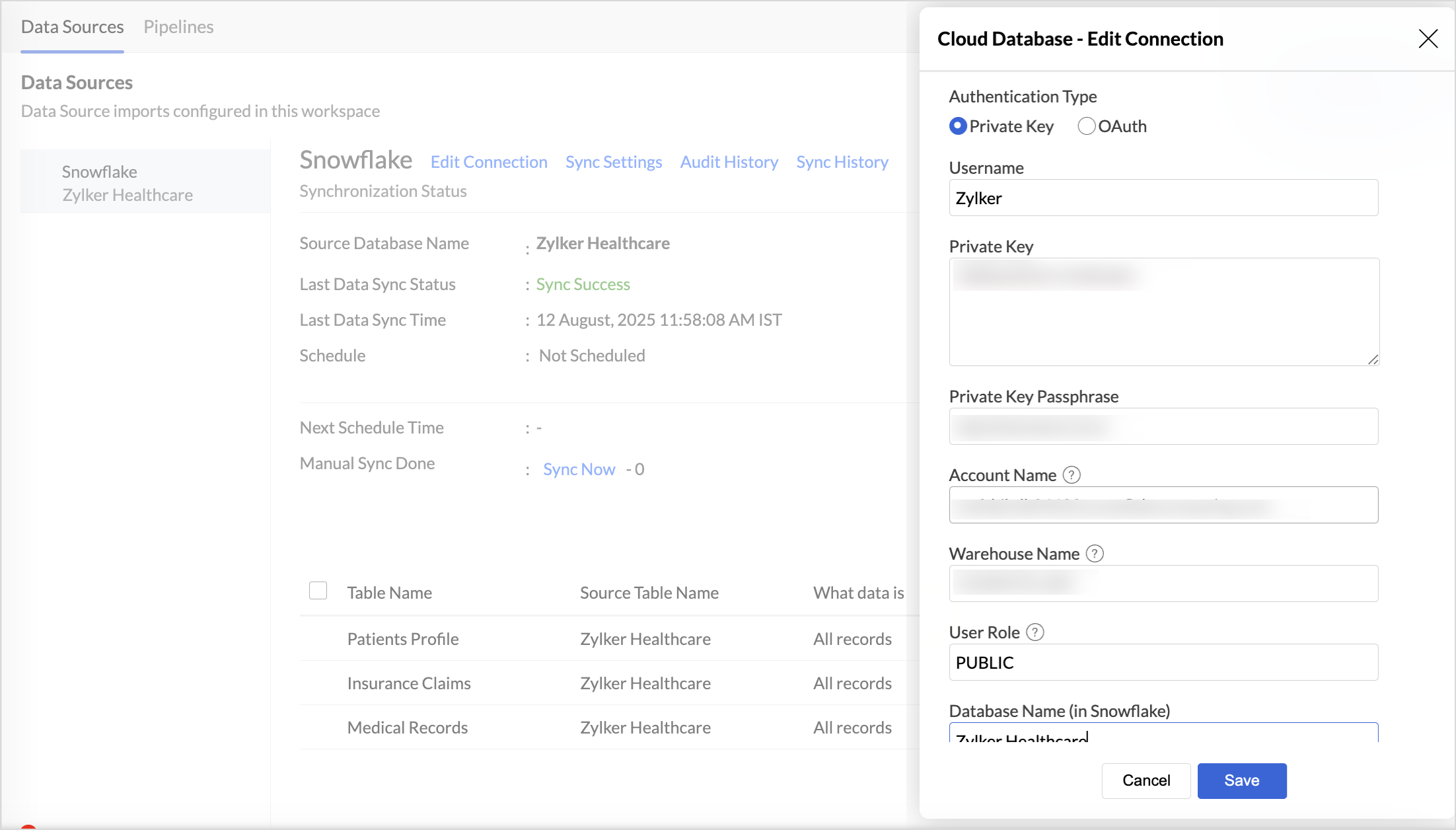The height and width of the screenshot is (830, 1456).
Task: Tick the select-all tables checkbox
Action: click(318, 590)
